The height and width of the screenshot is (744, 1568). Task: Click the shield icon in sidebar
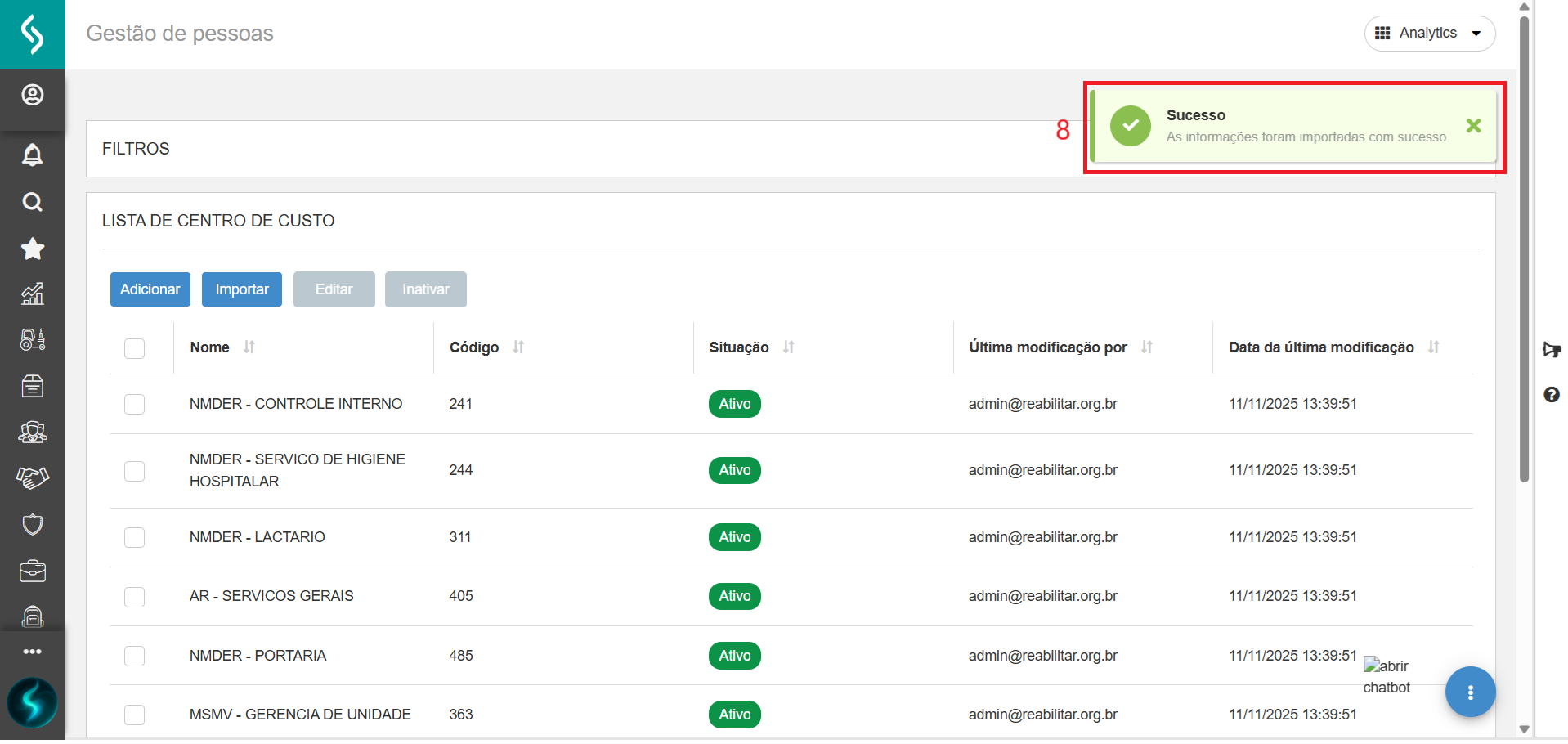pos(33,524)
